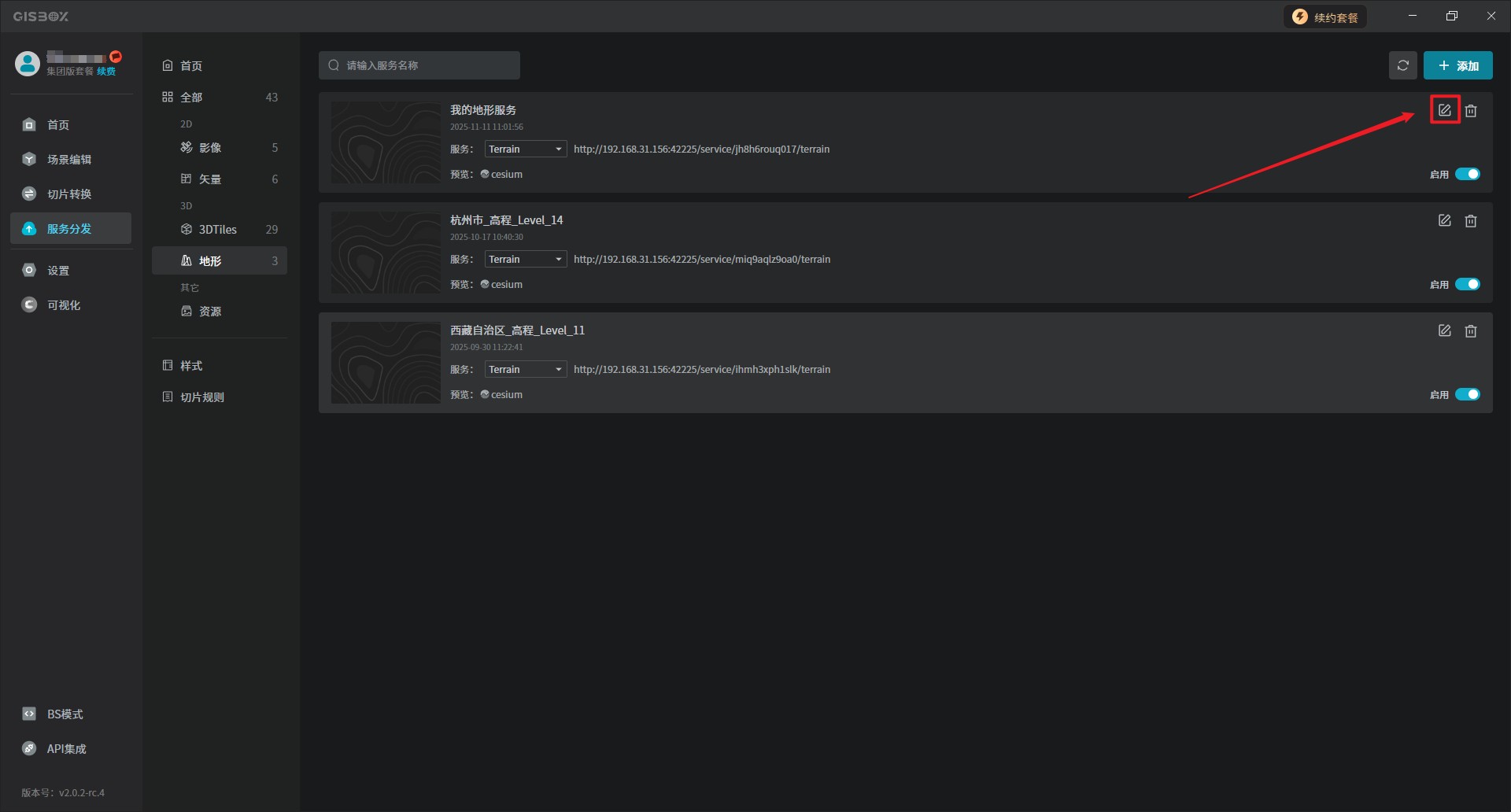1511x812 pixels.
Task: Open cesium preview for 杭州市_高程_Level_14
Action: pyautogui.click(x=505, y=285)
